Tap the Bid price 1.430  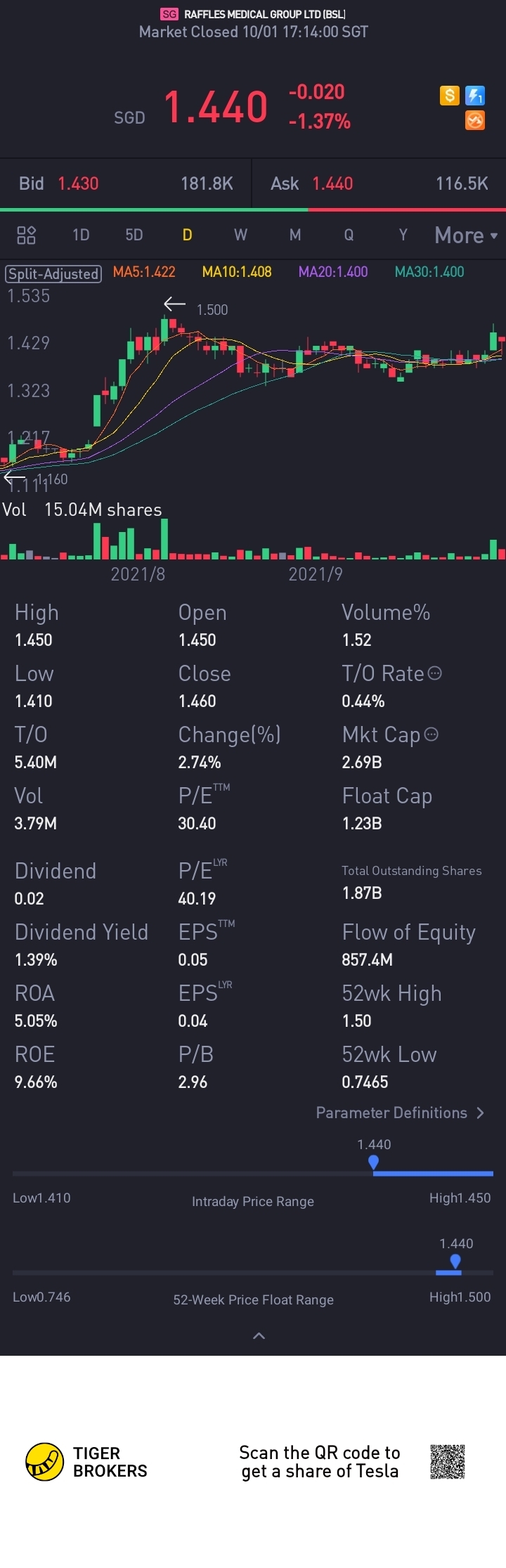[x=78, y=183]
